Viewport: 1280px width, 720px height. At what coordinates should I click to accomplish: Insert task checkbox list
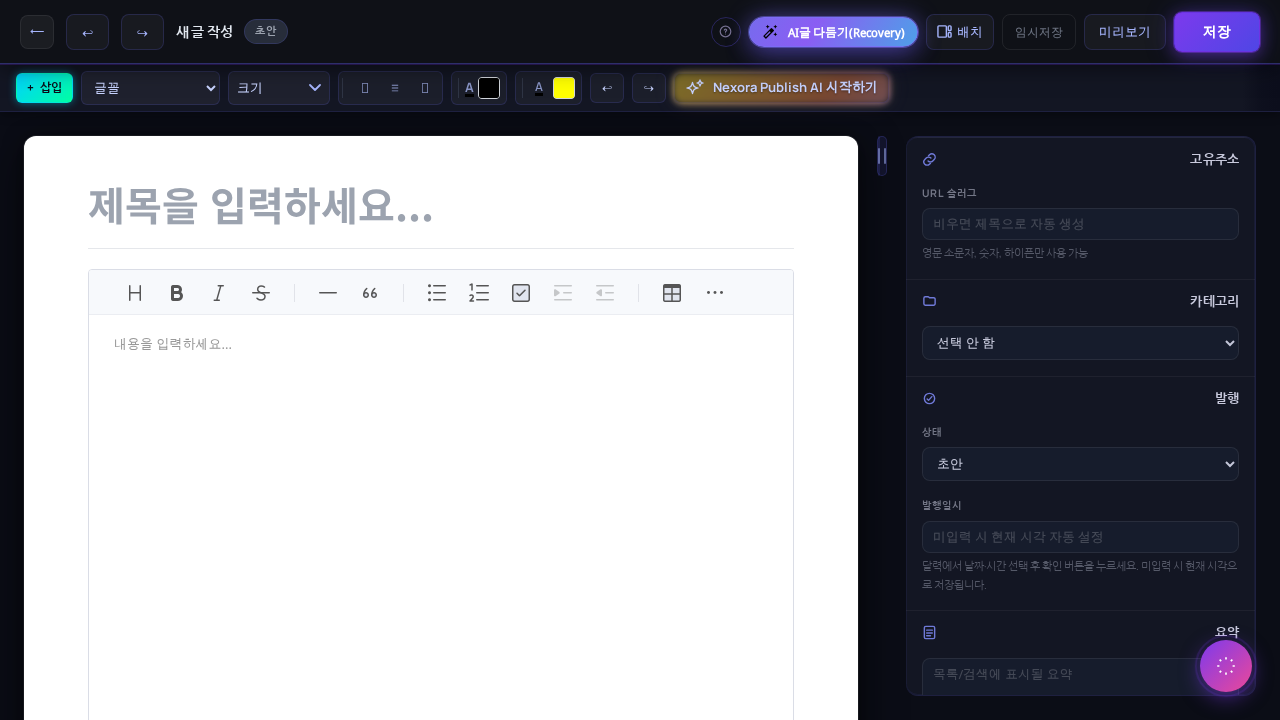pyautogui.click(x=521, y=293)
